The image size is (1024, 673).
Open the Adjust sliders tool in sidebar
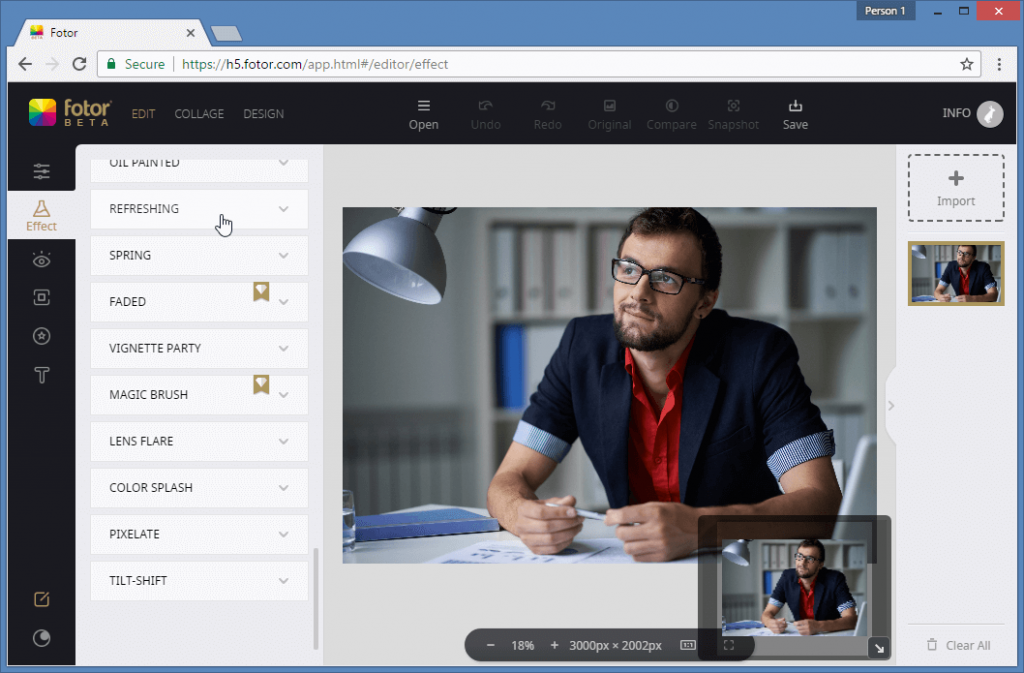pyautogui.click(x=41, y=170)
